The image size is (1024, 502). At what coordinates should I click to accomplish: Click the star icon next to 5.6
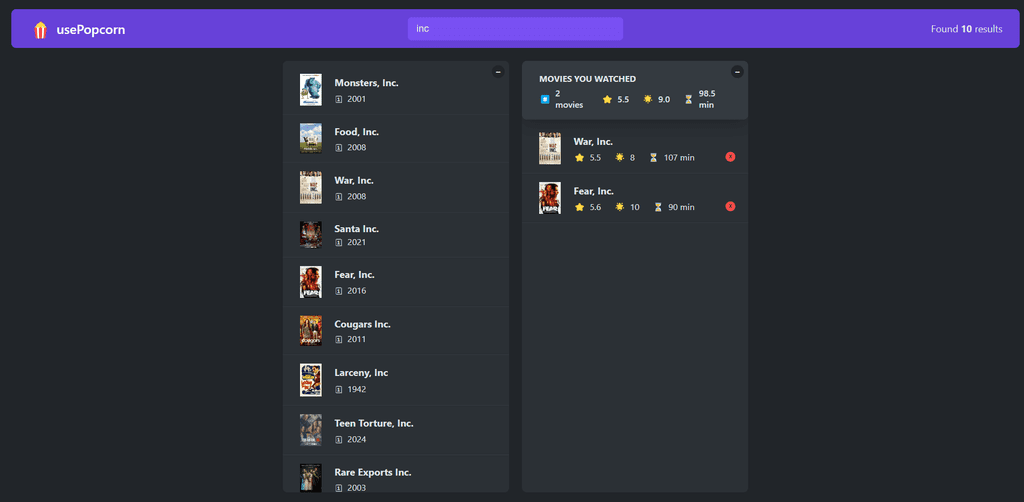579,207
